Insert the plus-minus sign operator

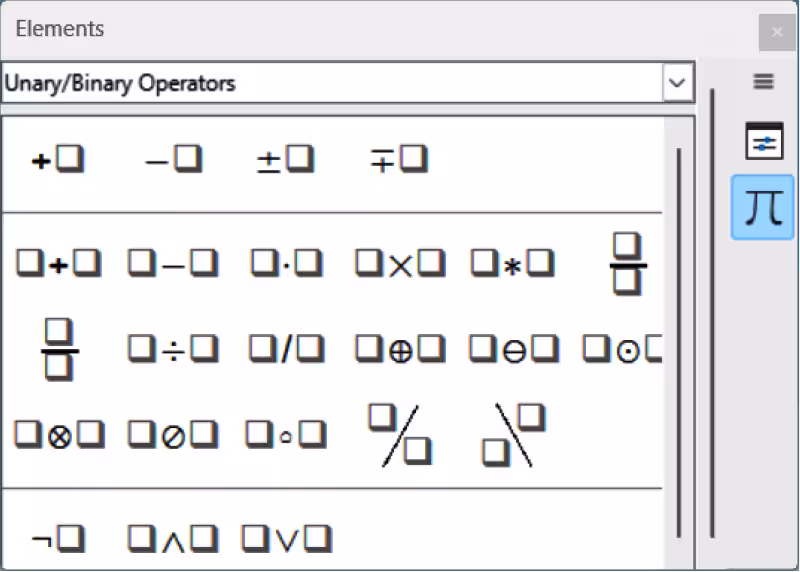coord(285,160)
